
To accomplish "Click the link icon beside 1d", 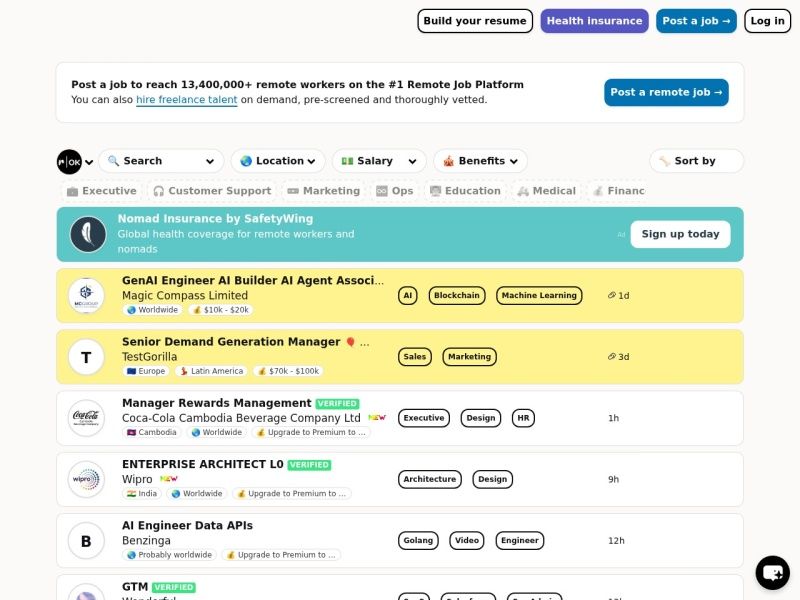I will coord(611,295).
